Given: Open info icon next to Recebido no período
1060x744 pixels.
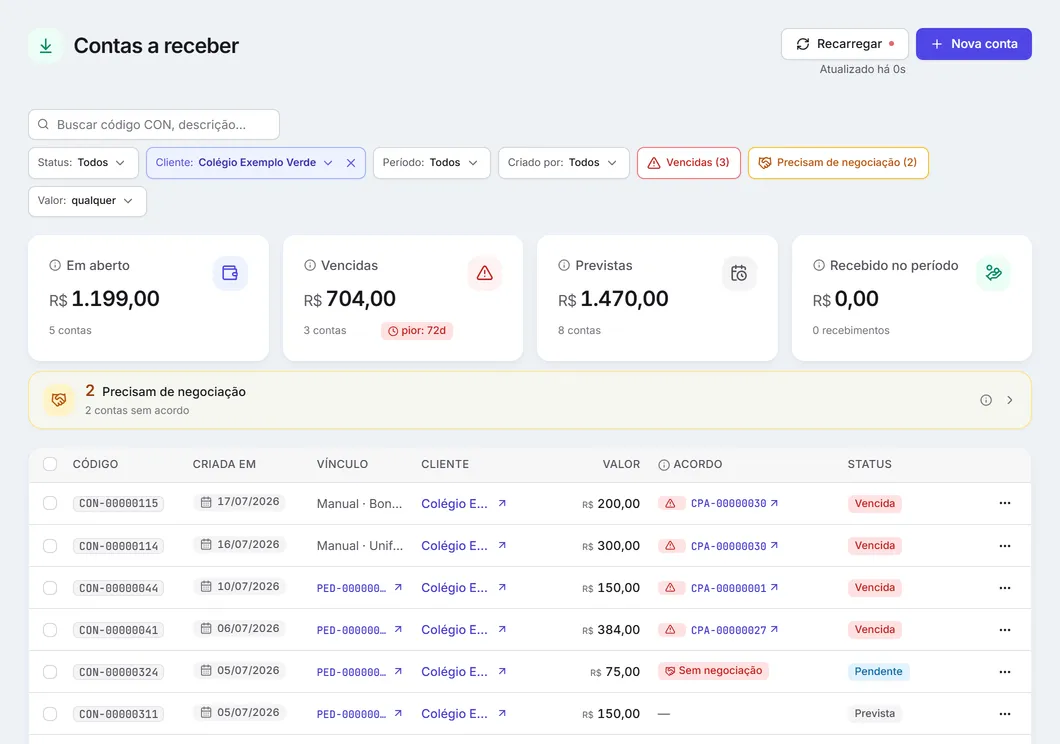Looking at the screenshot, I should [819, 266].
